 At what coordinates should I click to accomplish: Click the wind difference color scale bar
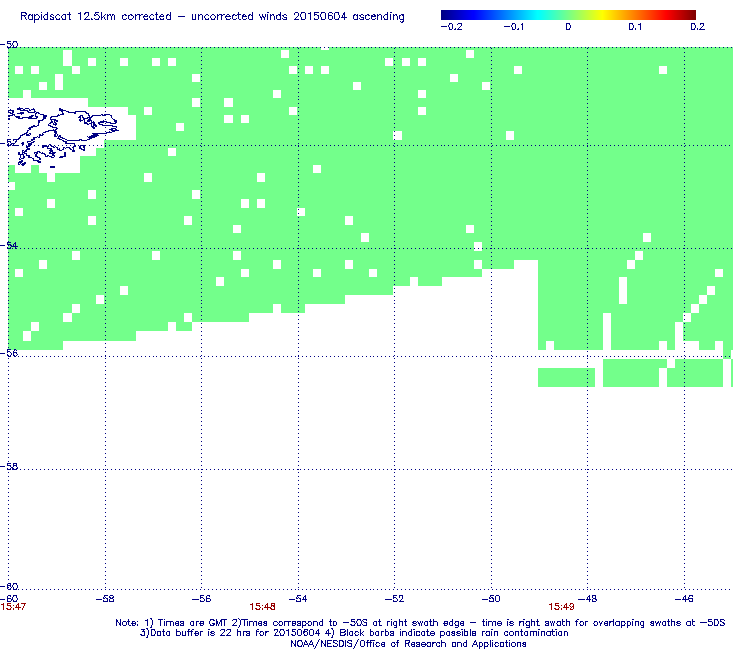click(568, 15)
